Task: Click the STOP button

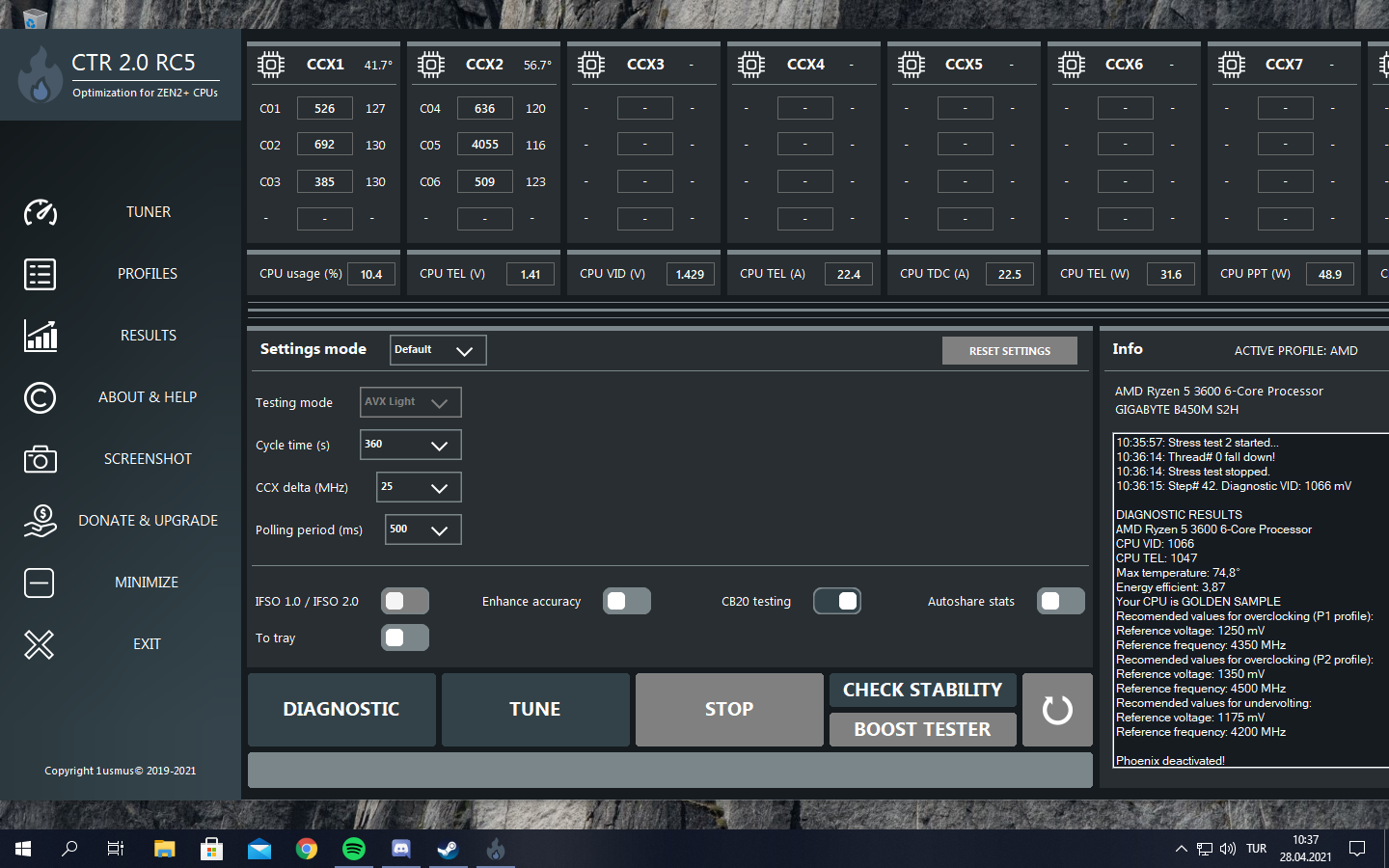Action: (729, 710)
